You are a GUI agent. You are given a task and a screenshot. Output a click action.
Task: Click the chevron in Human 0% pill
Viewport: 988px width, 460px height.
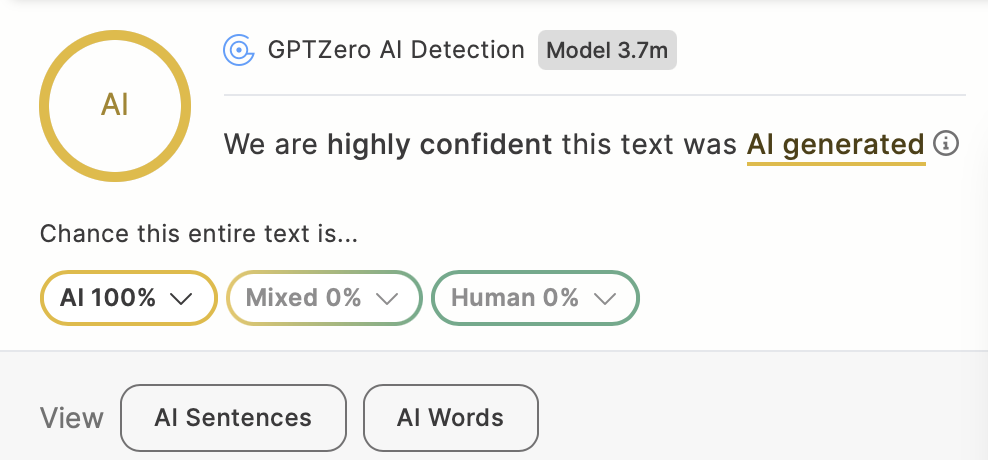604,299
